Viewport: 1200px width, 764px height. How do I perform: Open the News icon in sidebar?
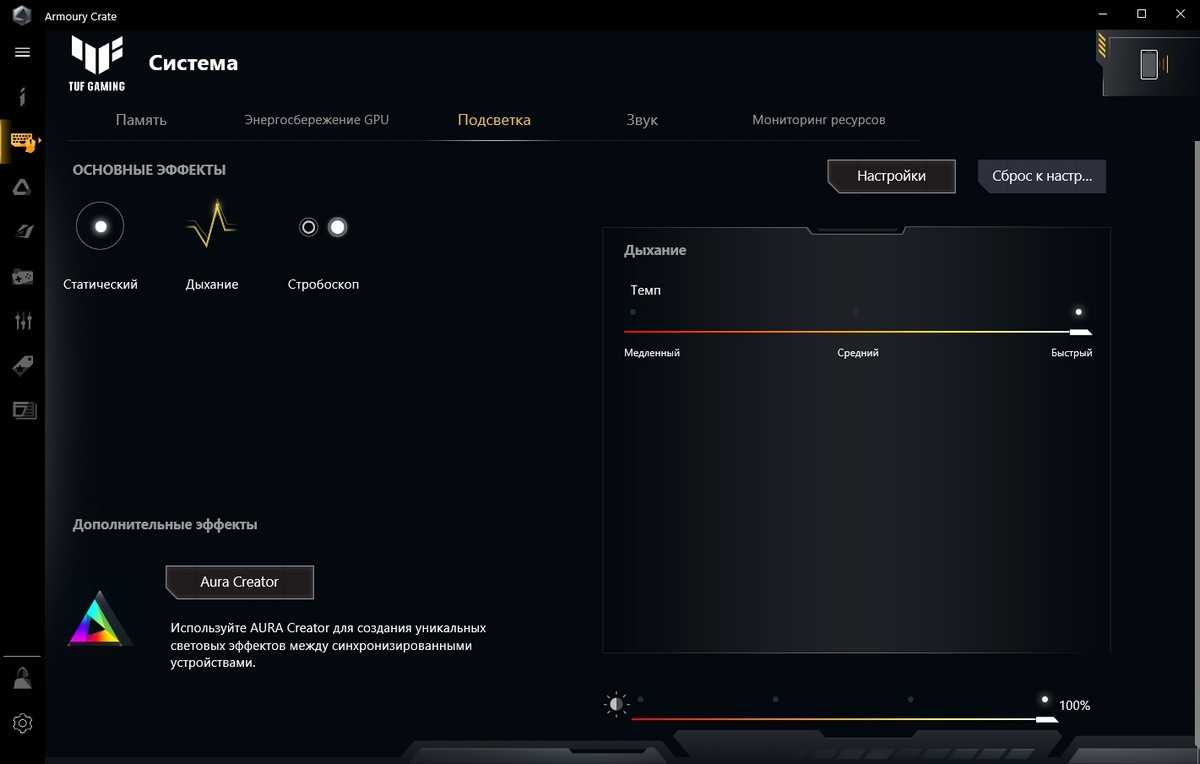22,410
